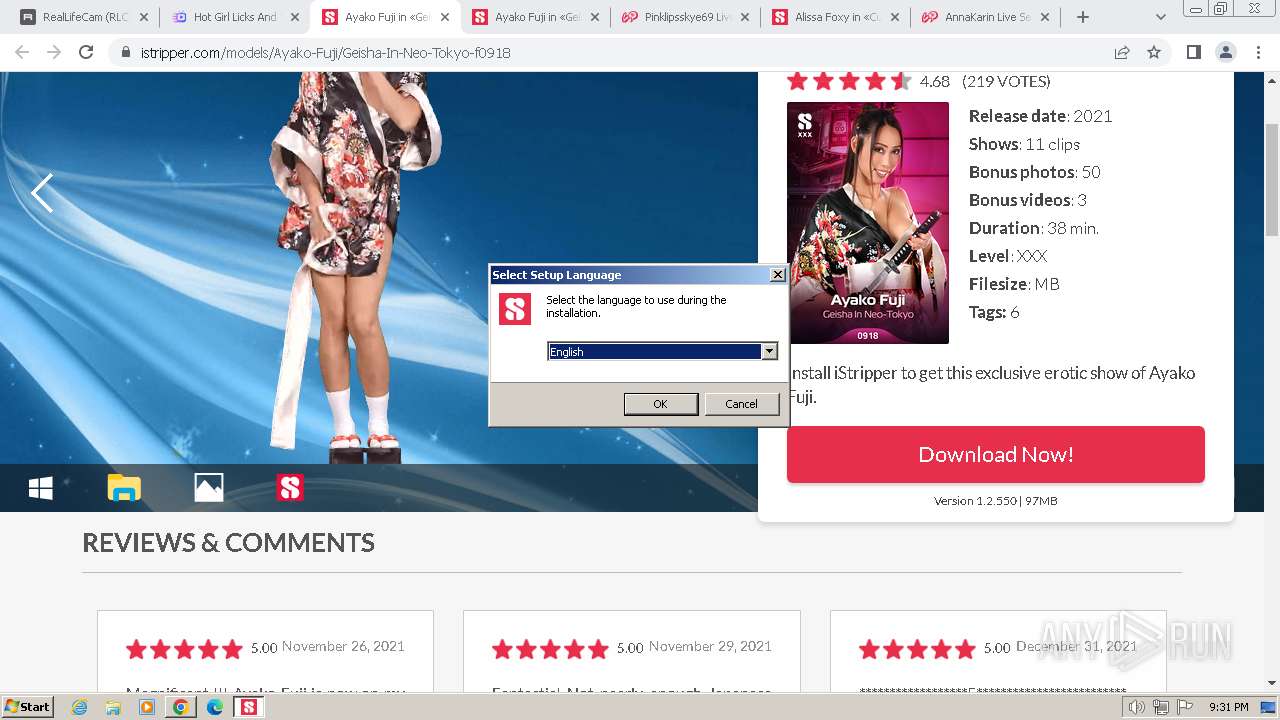Click the volume speaker tray icon
Viewport: 1280px width, 720px height.
(1137, 707)
